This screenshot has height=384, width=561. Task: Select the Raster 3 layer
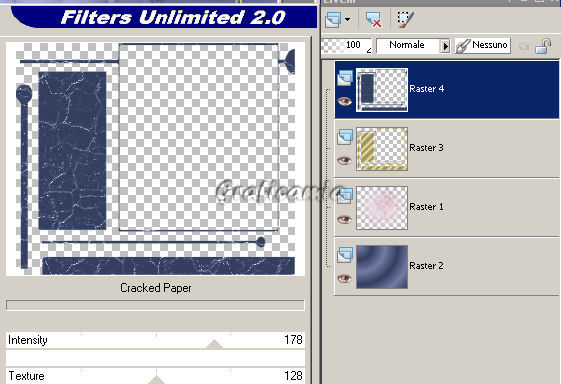(x=447, y=148)
